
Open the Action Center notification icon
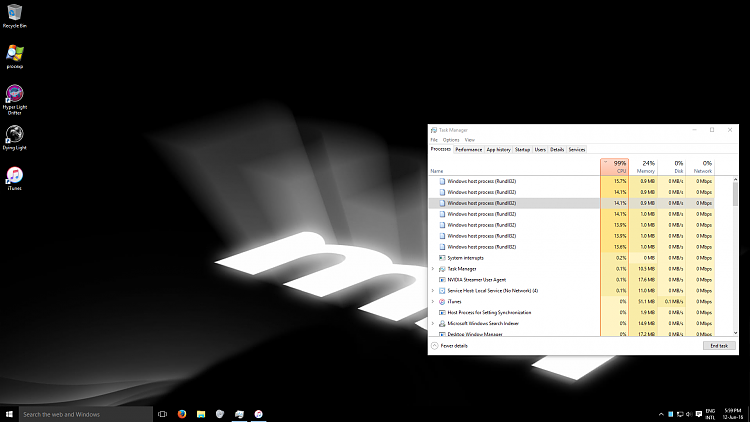(699, 414)
